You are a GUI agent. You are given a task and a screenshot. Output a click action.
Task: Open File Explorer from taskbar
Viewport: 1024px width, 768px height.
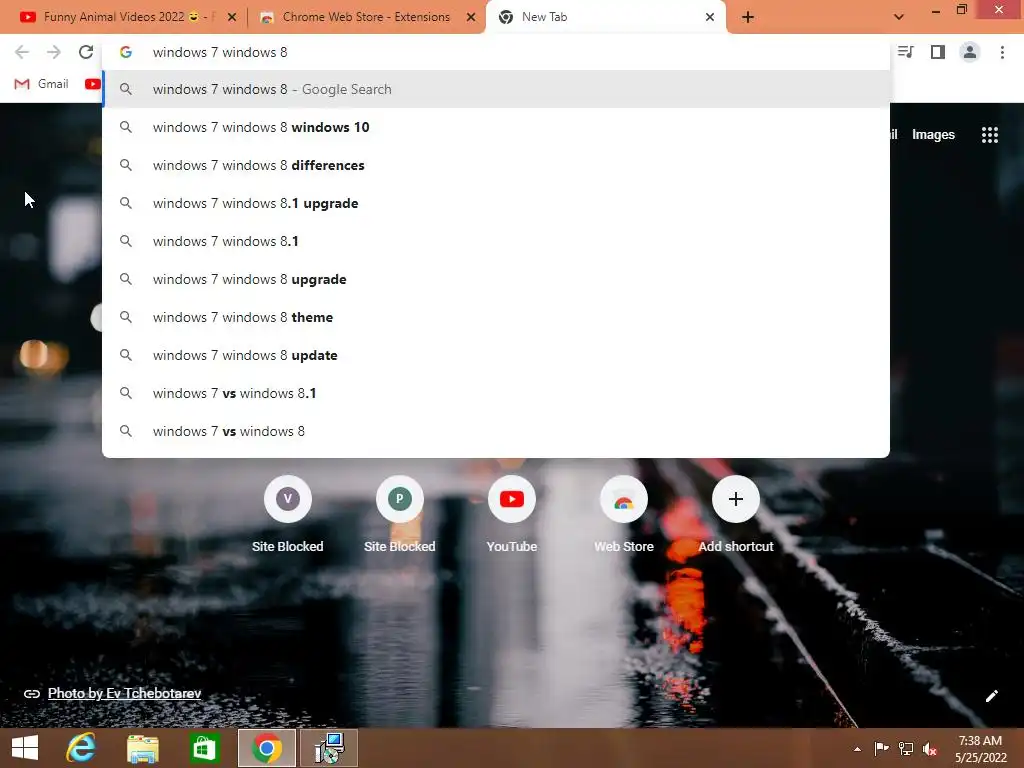pyautogui.click(x=142, y=748)
